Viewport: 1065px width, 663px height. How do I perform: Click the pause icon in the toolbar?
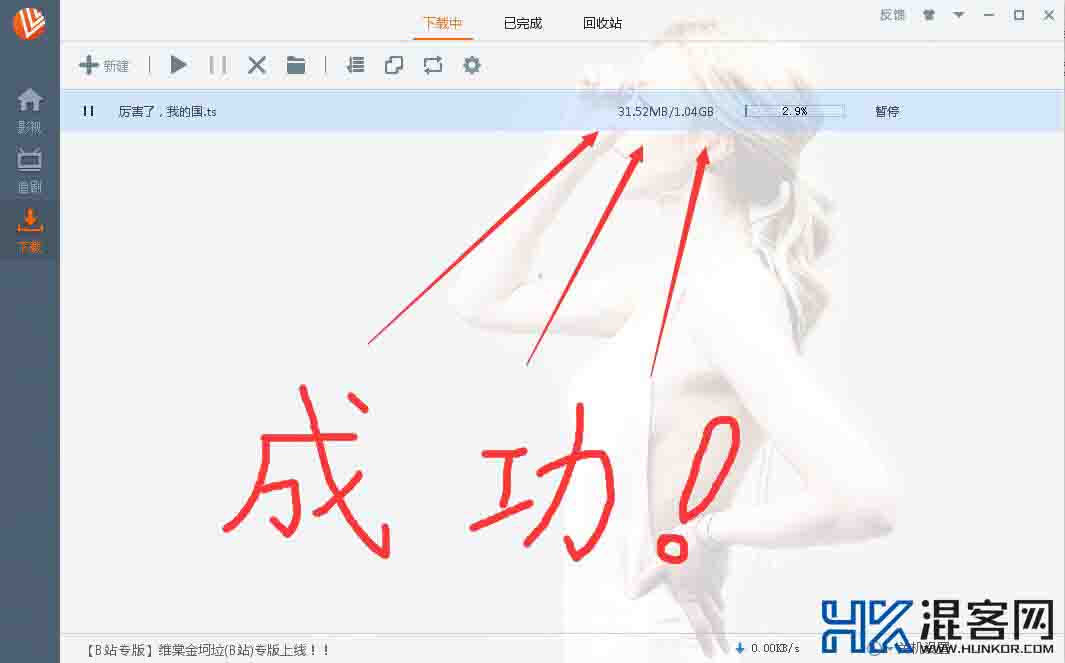[218, 65]
